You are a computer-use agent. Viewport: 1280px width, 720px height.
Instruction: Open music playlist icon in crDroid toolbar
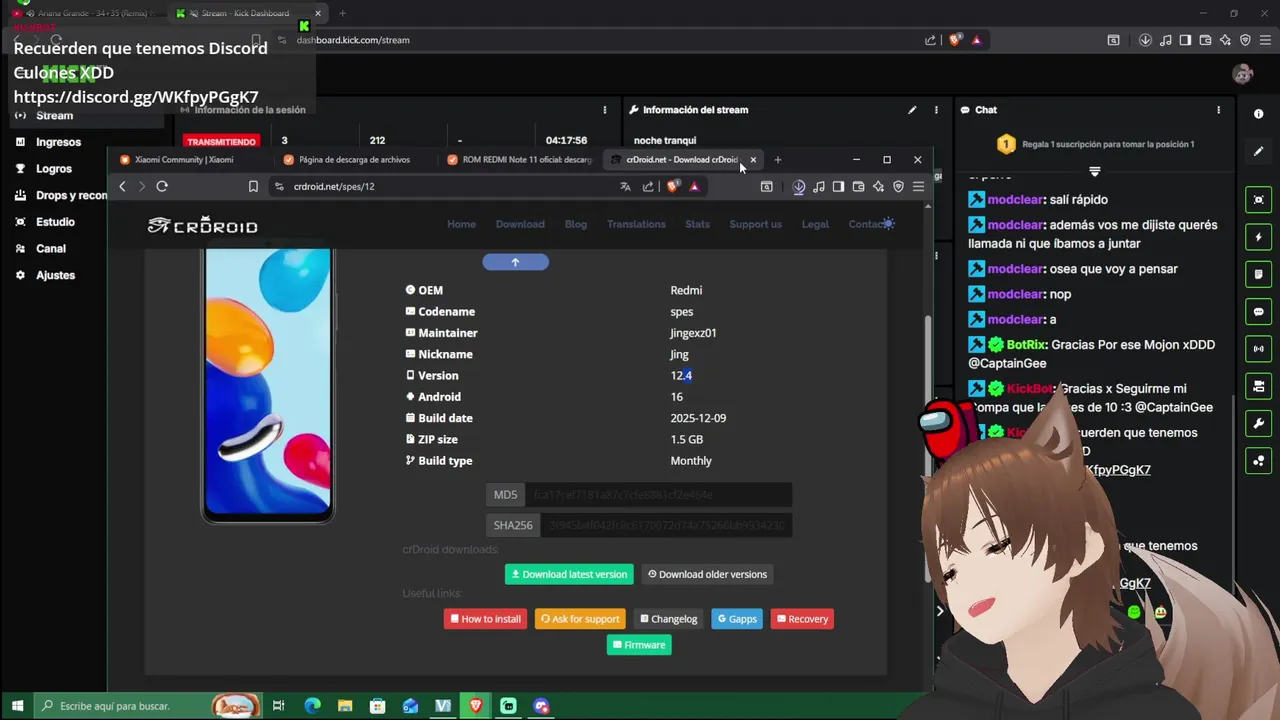coord(819,186)
